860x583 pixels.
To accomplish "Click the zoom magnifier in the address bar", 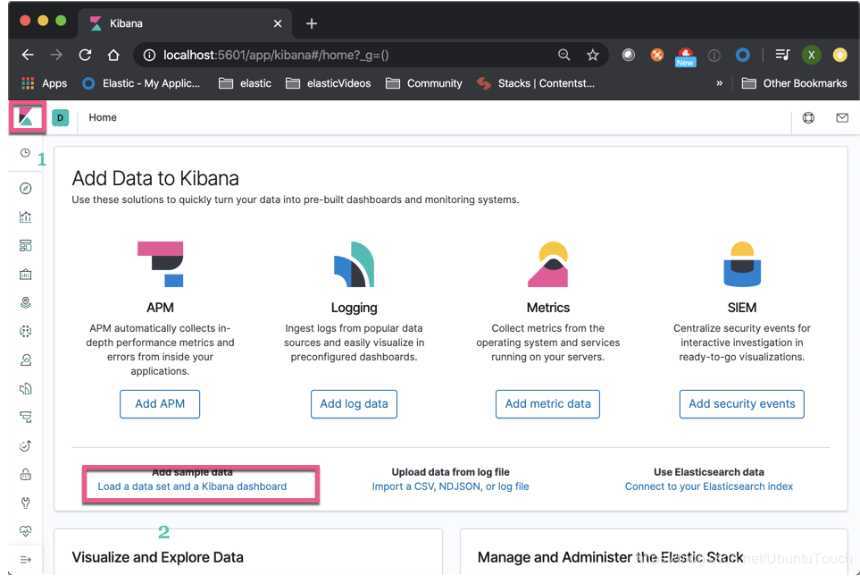I will point(564,55).
